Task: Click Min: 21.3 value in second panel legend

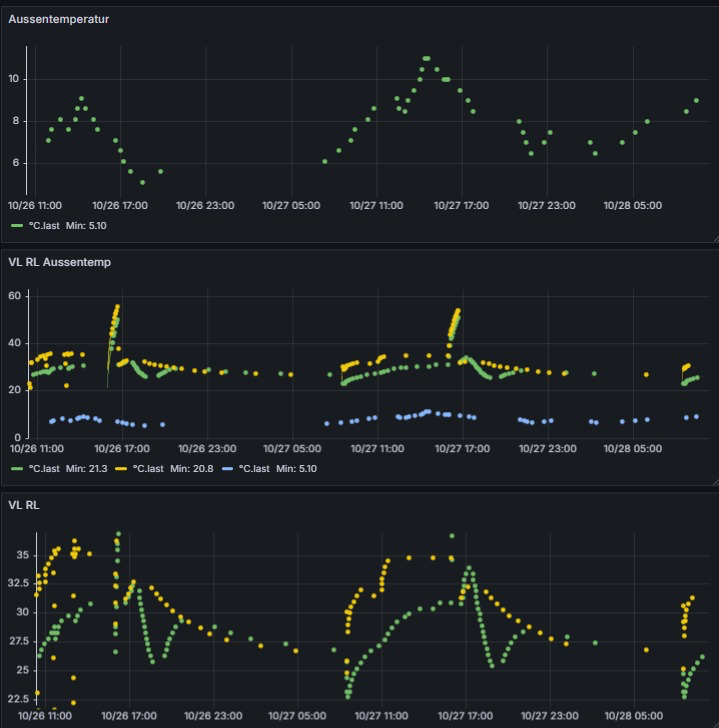Action: pyautogui.click(x=88, y=468)
